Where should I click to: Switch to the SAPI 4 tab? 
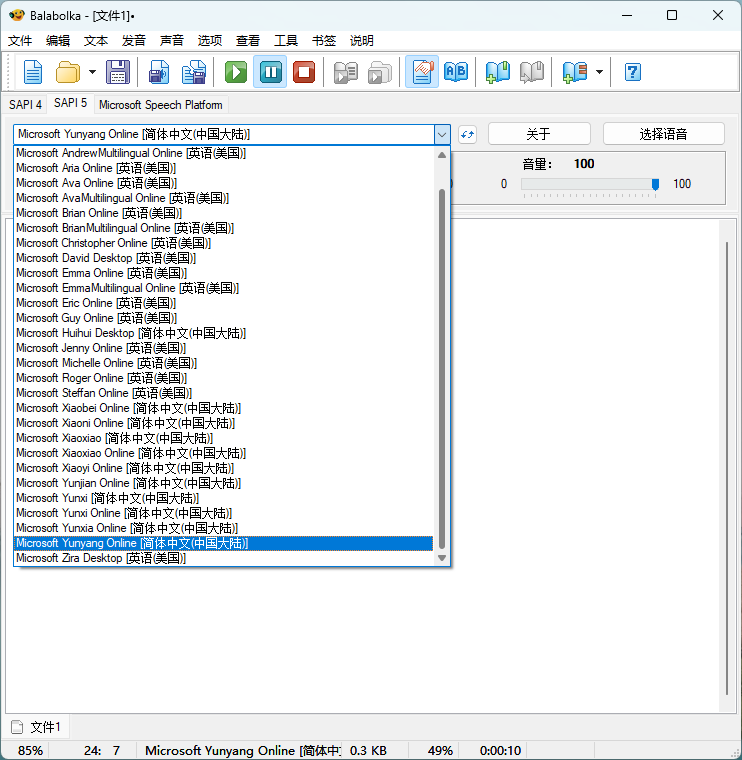(x=25, y=105)
